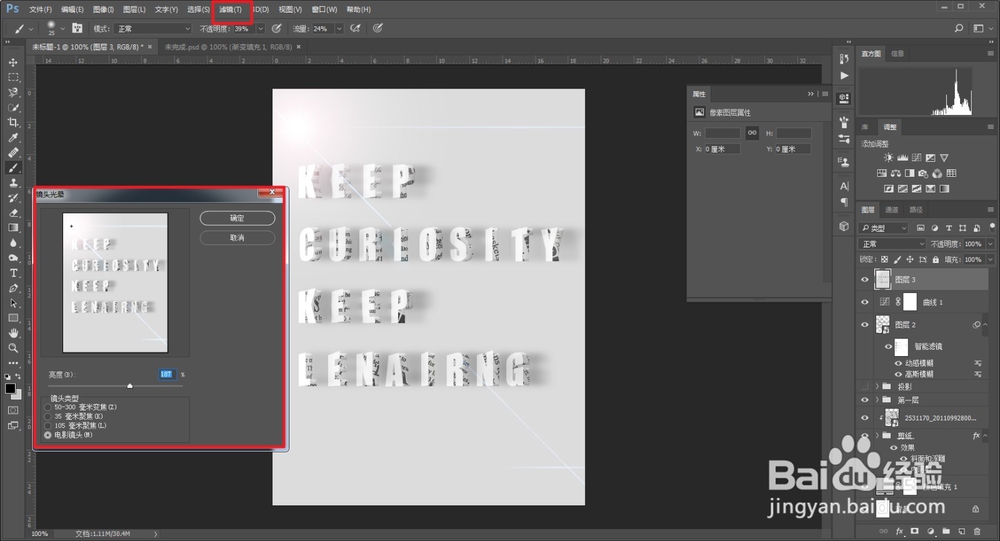The image size is (1000, 541).
Task: Add a Photo Filter adjustment
Action: point(923,173)
